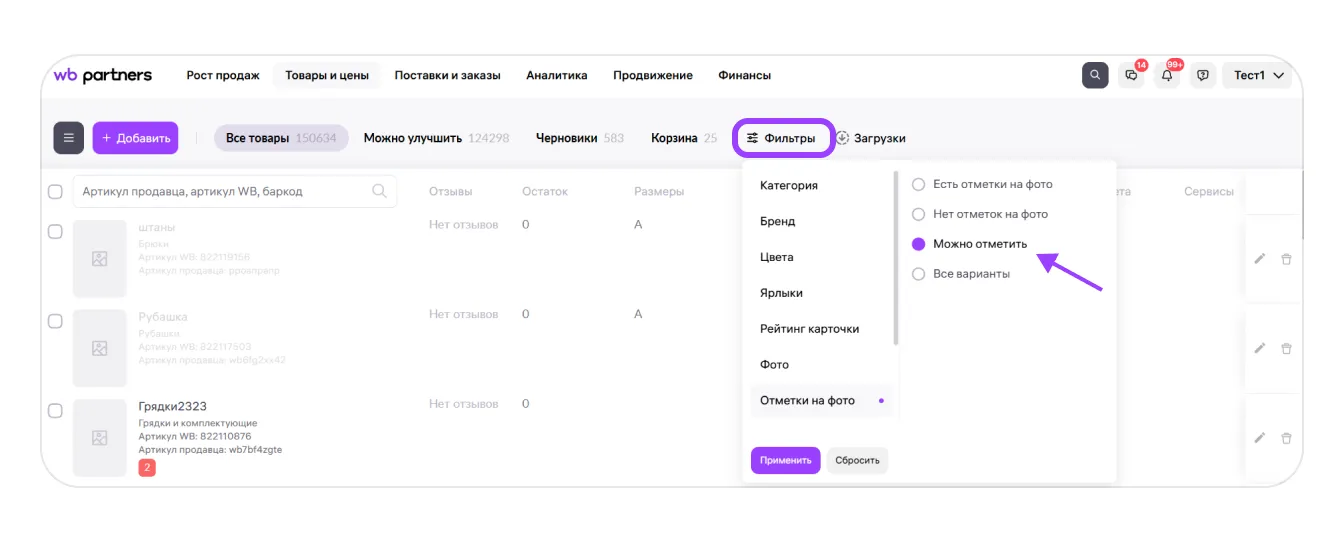This screenshot has height=542, width=1344.
Task: Open the Фильтры dropdown panel
Action: point(782,138)
